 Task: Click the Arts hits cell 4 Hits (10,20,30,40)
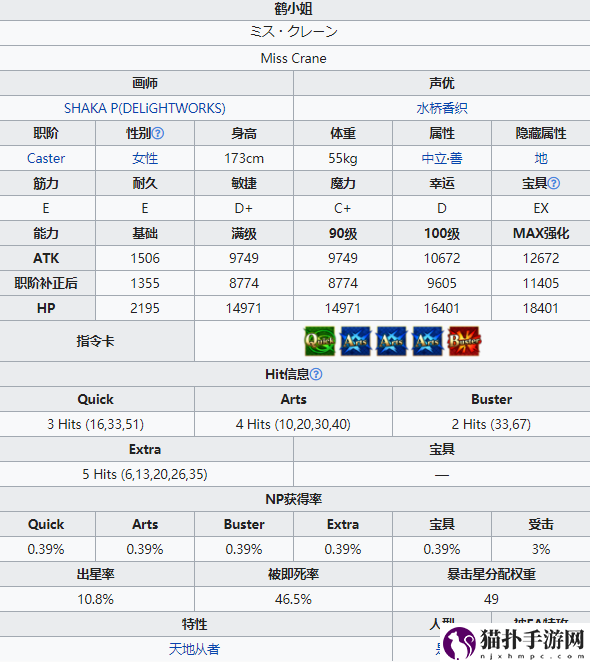(294, 424)
